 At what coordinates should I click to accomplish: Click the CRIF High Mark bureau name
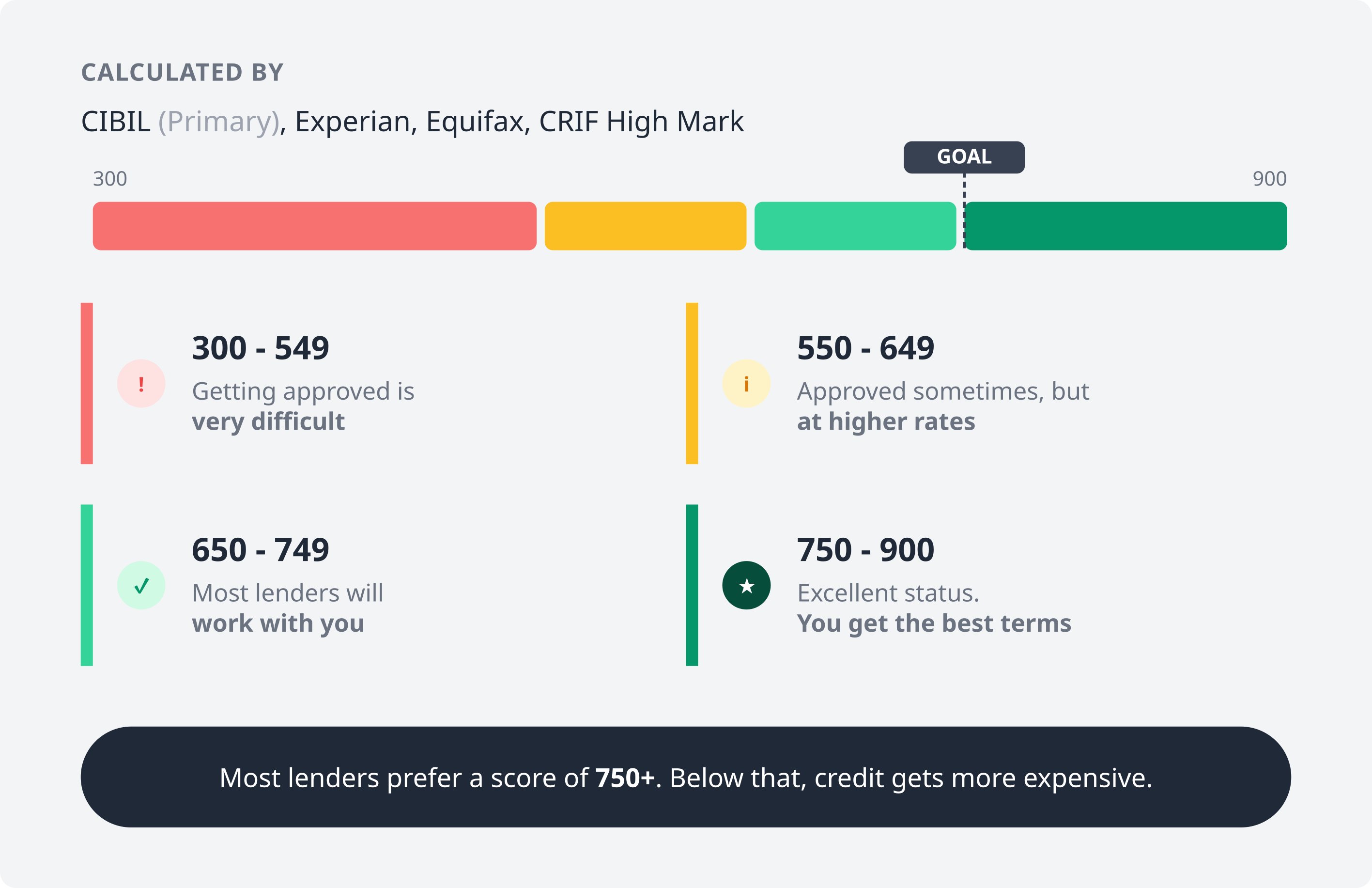point(641,122)
